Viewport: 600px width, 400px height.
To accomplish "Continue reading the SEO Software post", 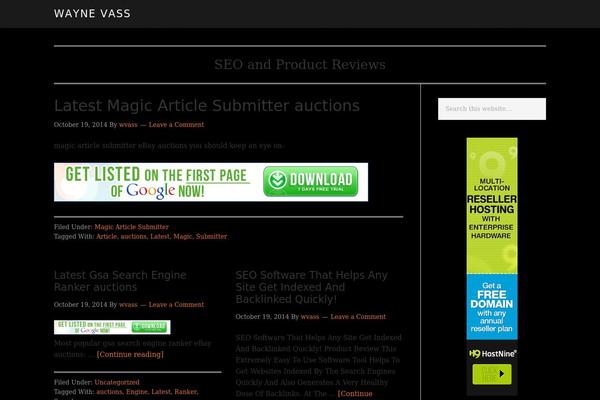I will 355,393.
